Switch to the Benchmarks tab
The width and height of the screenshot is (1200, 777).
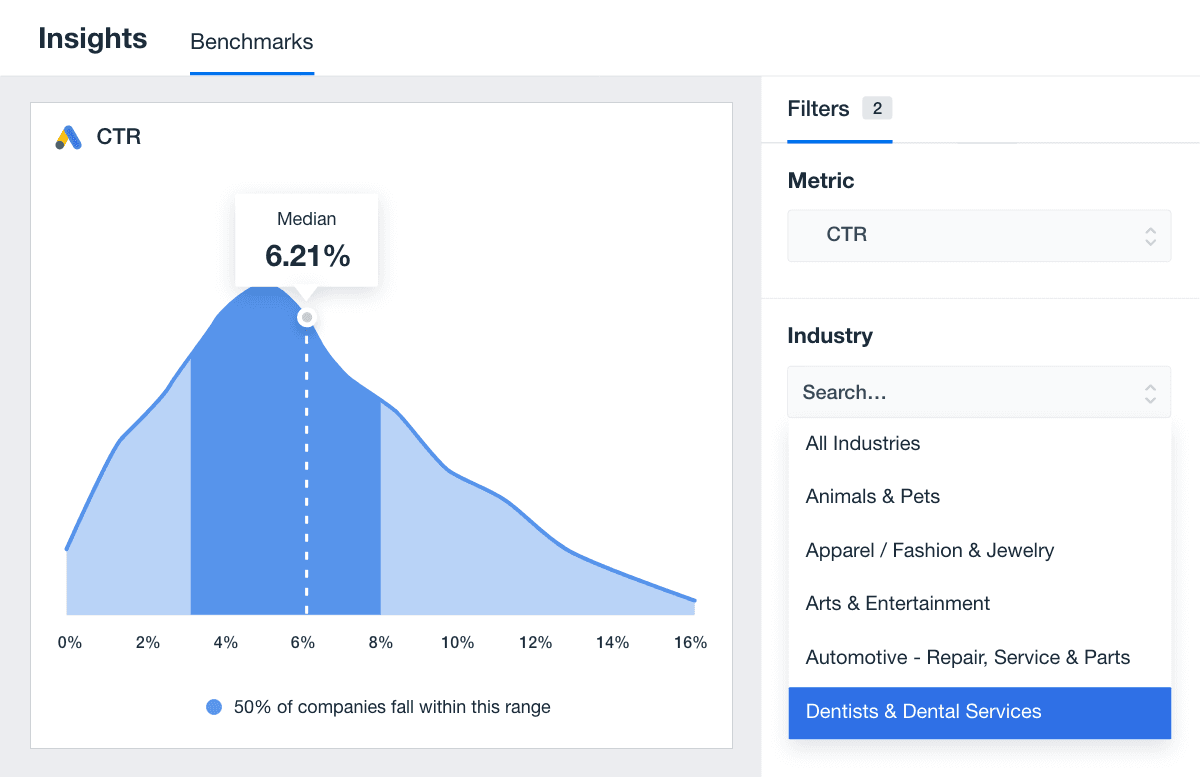tap(251, 42)
